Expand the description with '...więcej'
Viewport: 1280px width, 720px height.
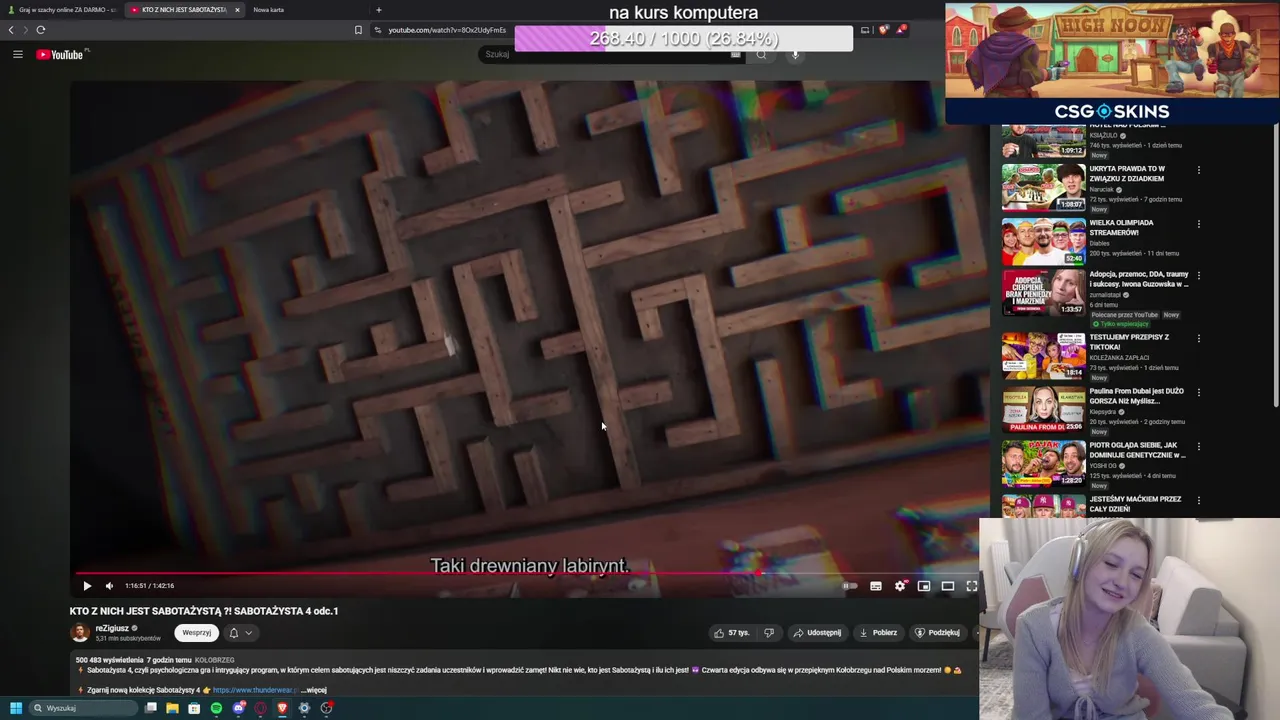314,690
